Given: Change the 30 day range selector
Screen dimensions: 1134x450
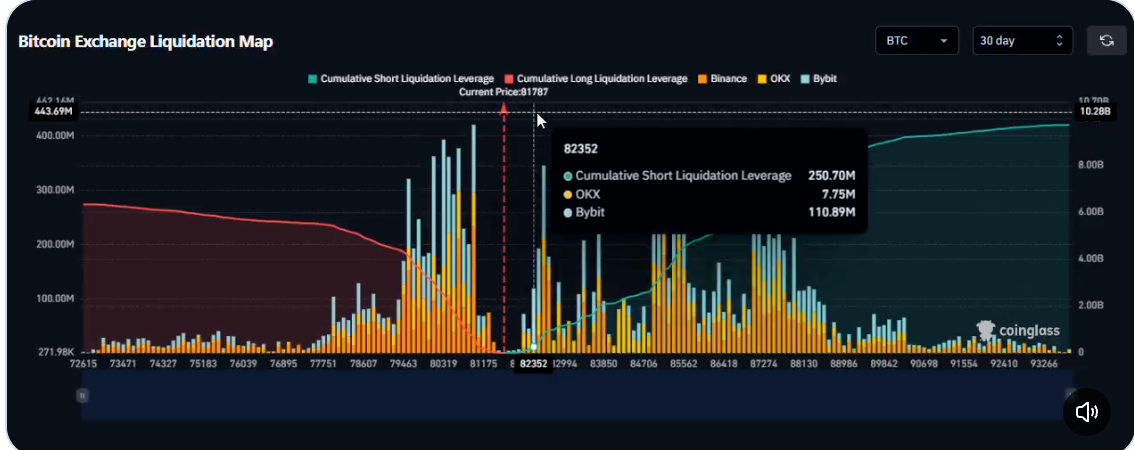Looking at the screenshot, I should [x=1022, y=41].
